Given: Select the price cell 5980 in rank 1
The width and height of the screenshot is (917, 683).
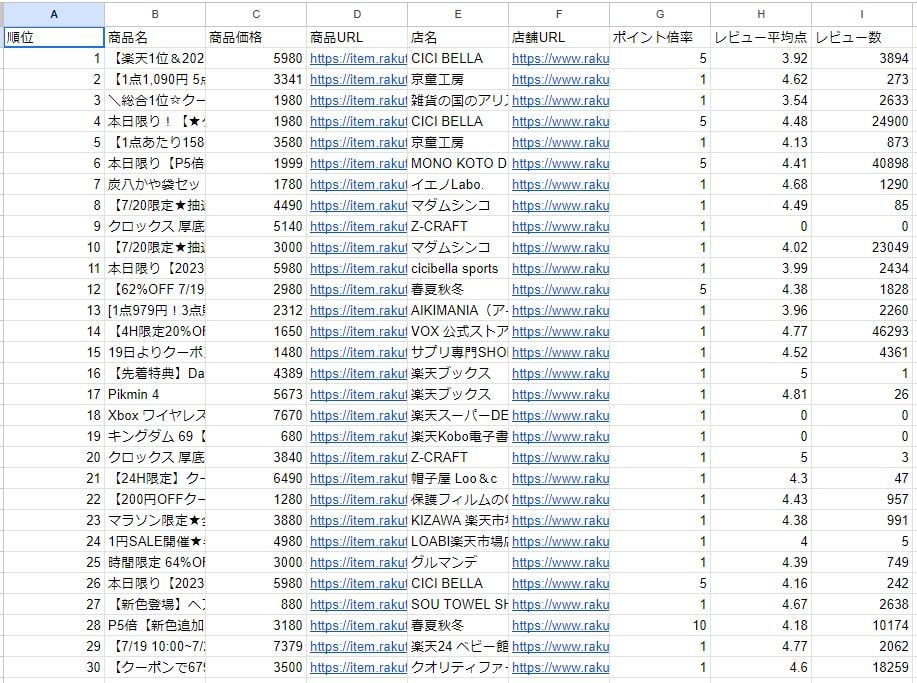Looking at the screenshot, I should pos(256,58).
